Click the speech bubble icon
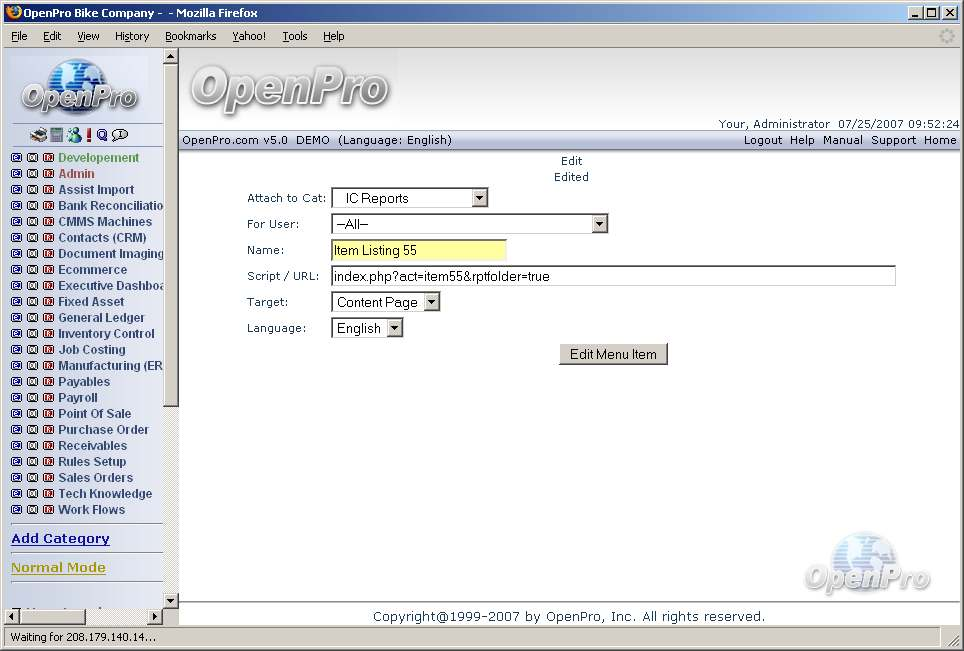Image resolution: width=964 pixels, height=651 pixels. [120, 135]
